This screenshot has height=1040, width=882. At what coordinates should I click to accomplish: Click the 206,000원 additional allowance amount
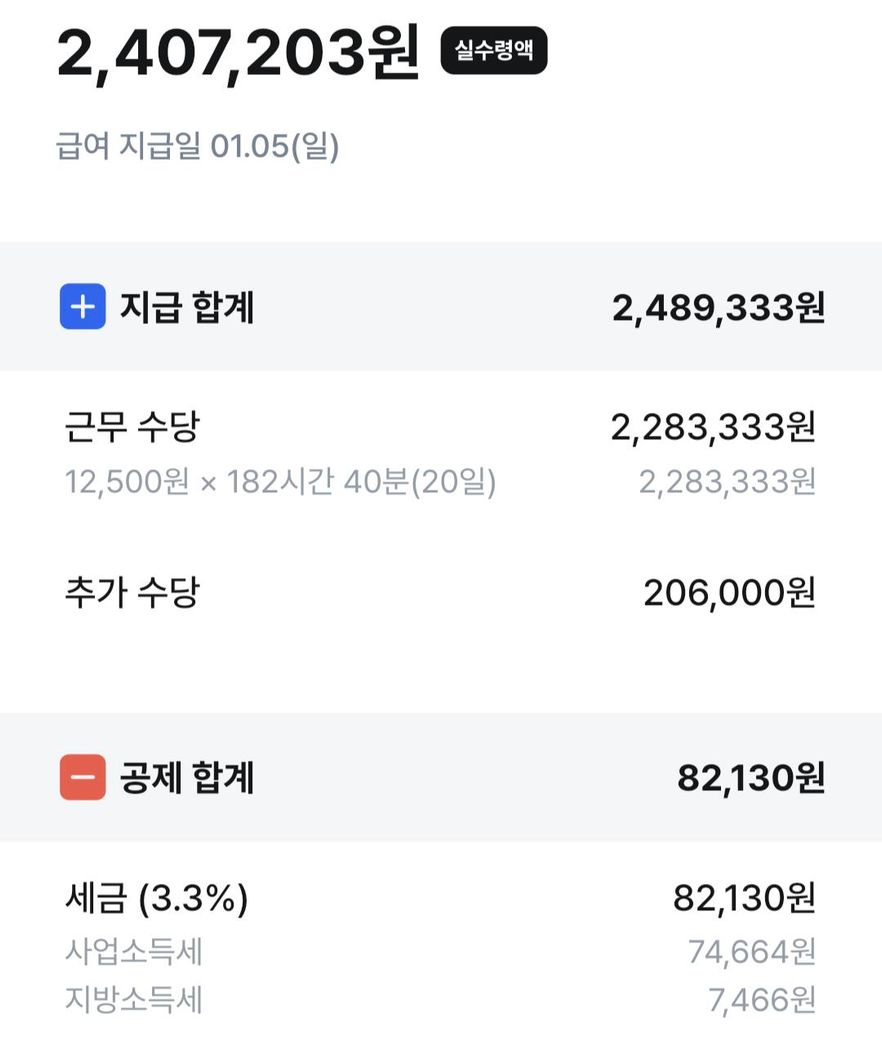pyautogui.click(x=729, y=593)
